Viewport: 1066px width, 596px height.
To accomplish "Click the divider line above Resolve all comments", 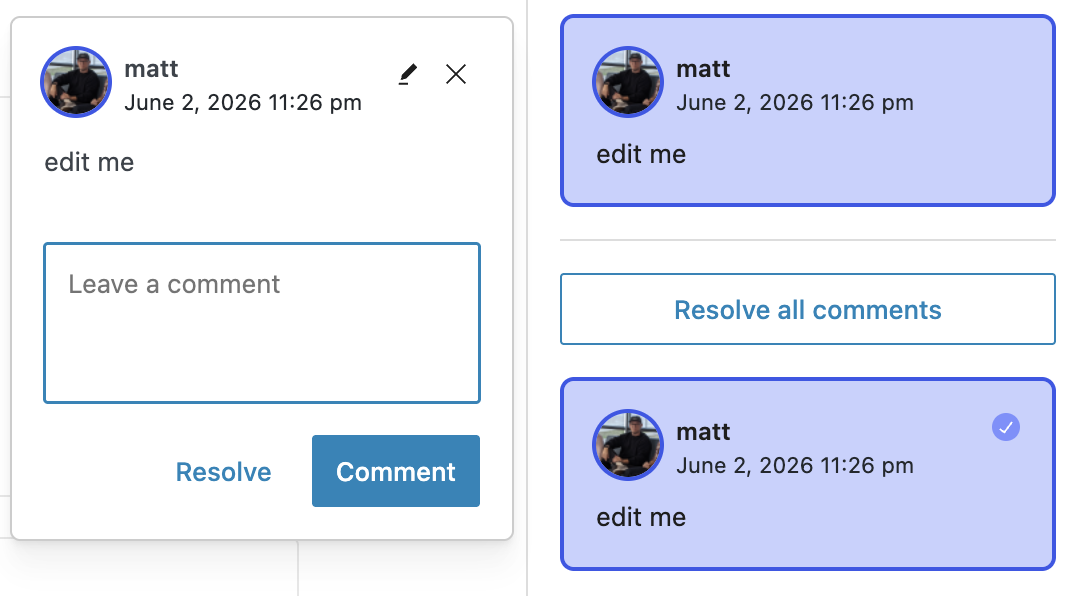I will point(808,240).
